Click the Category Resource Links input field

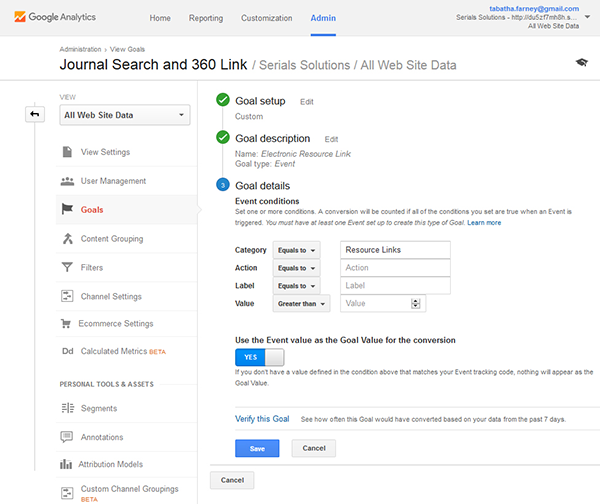395,250
